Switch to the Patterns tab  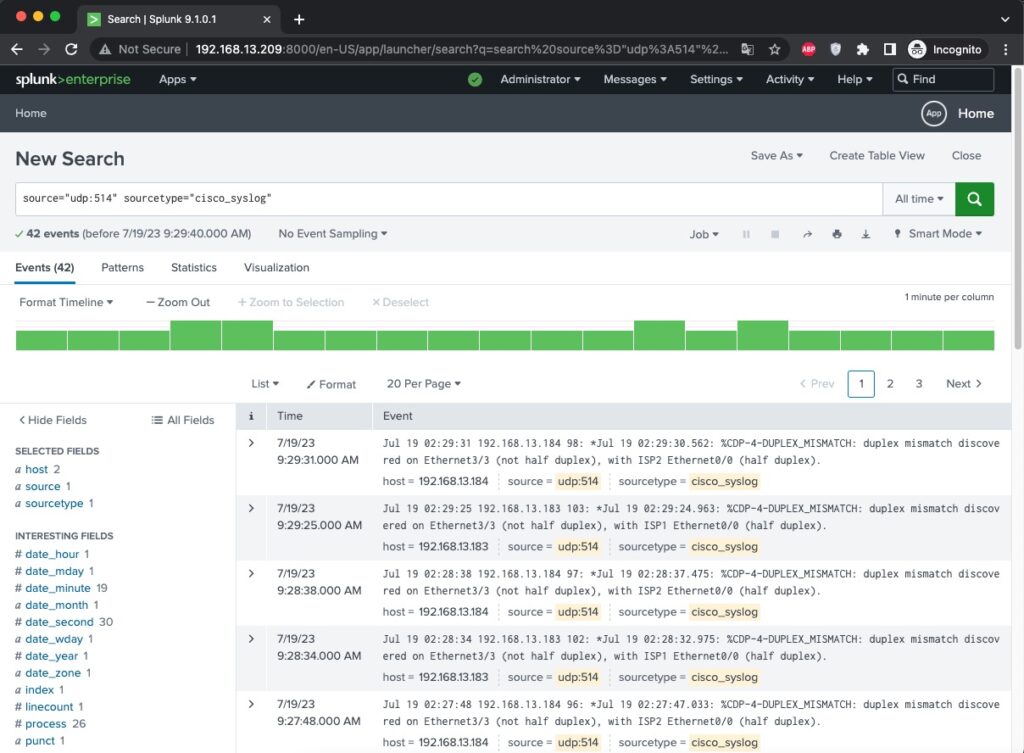(x=122, y=268)
